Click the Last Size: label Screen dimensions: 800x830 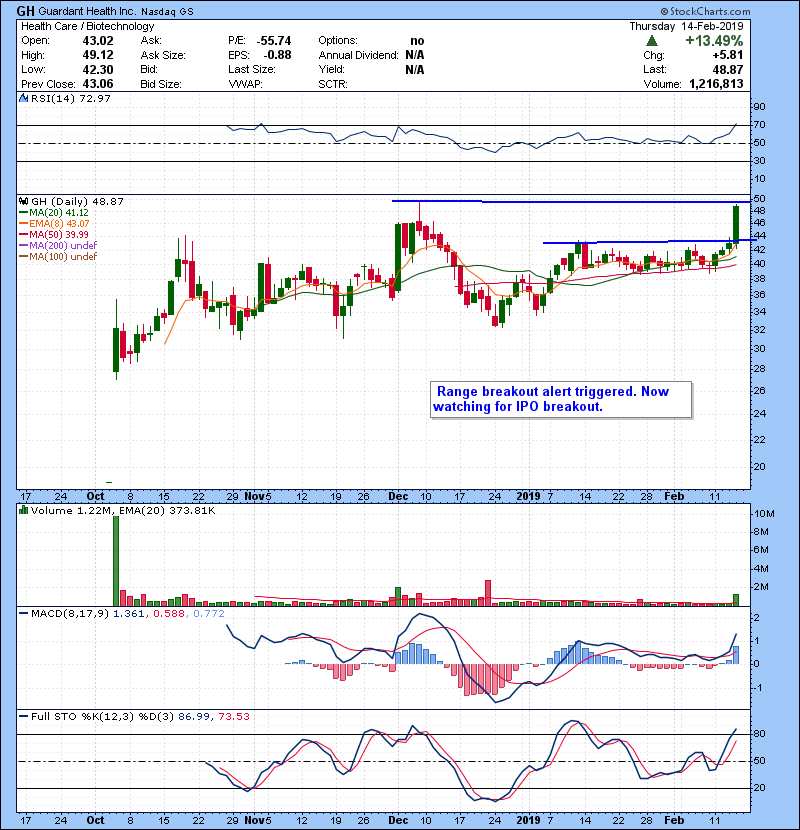click(x=251, y=69)
